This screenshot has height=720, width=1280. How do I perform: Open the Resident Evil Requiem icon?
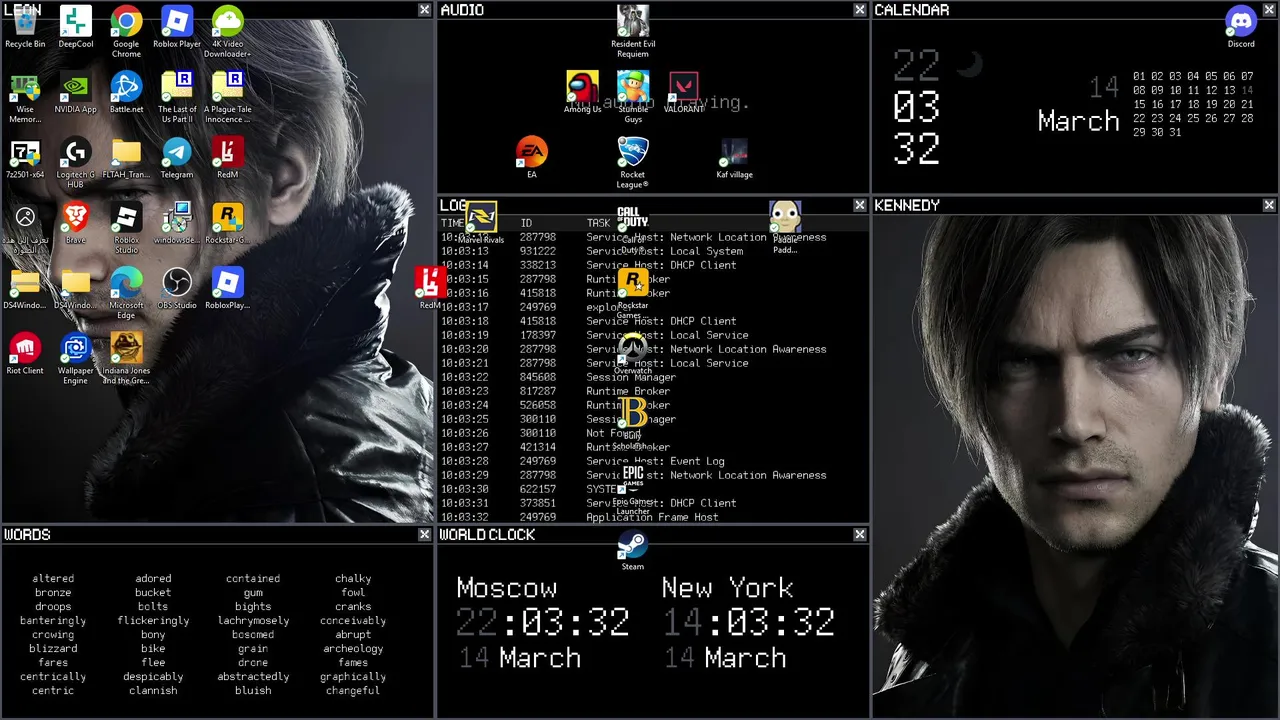[633, 32]
